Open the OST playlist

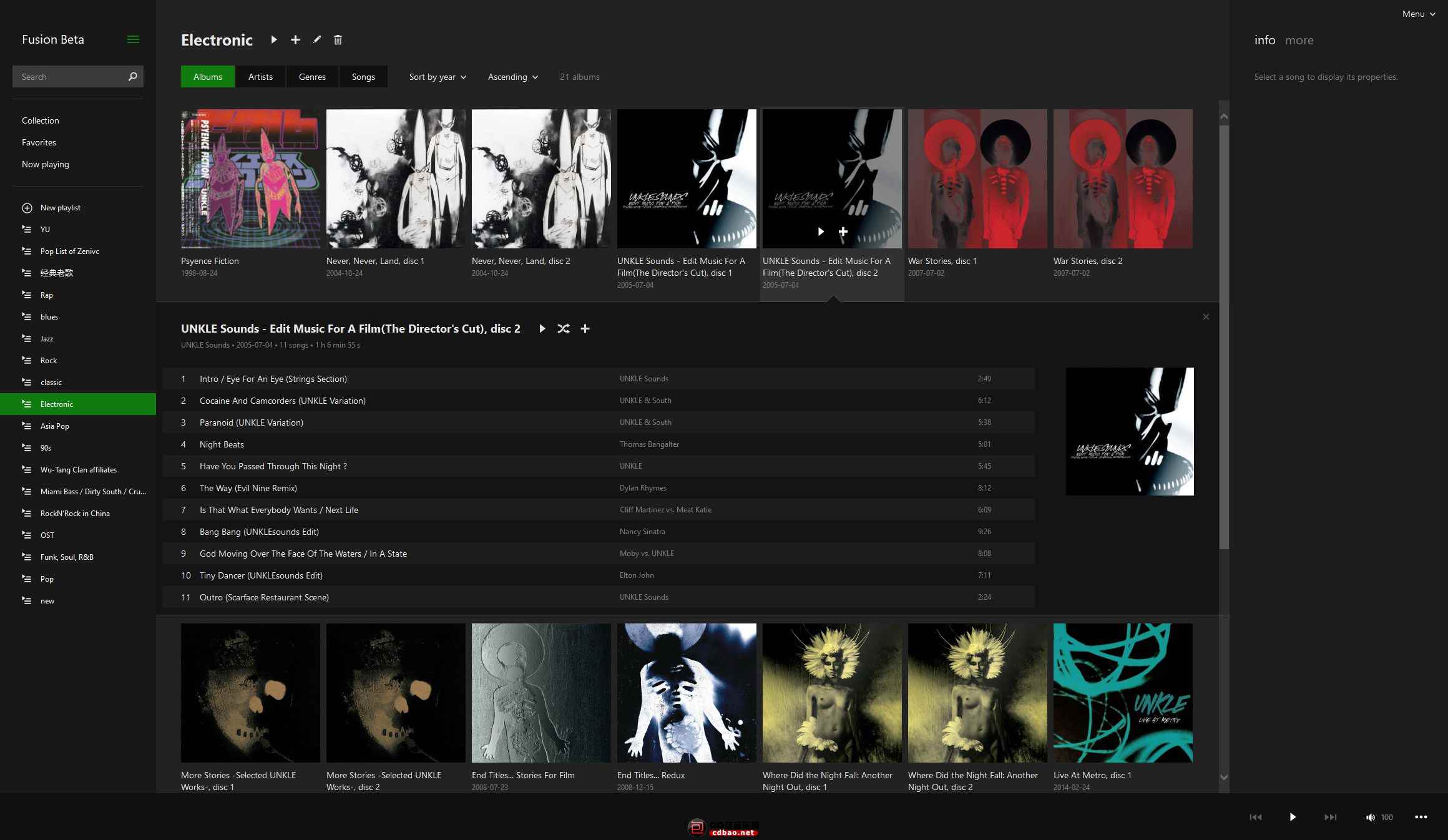point(78,535)
